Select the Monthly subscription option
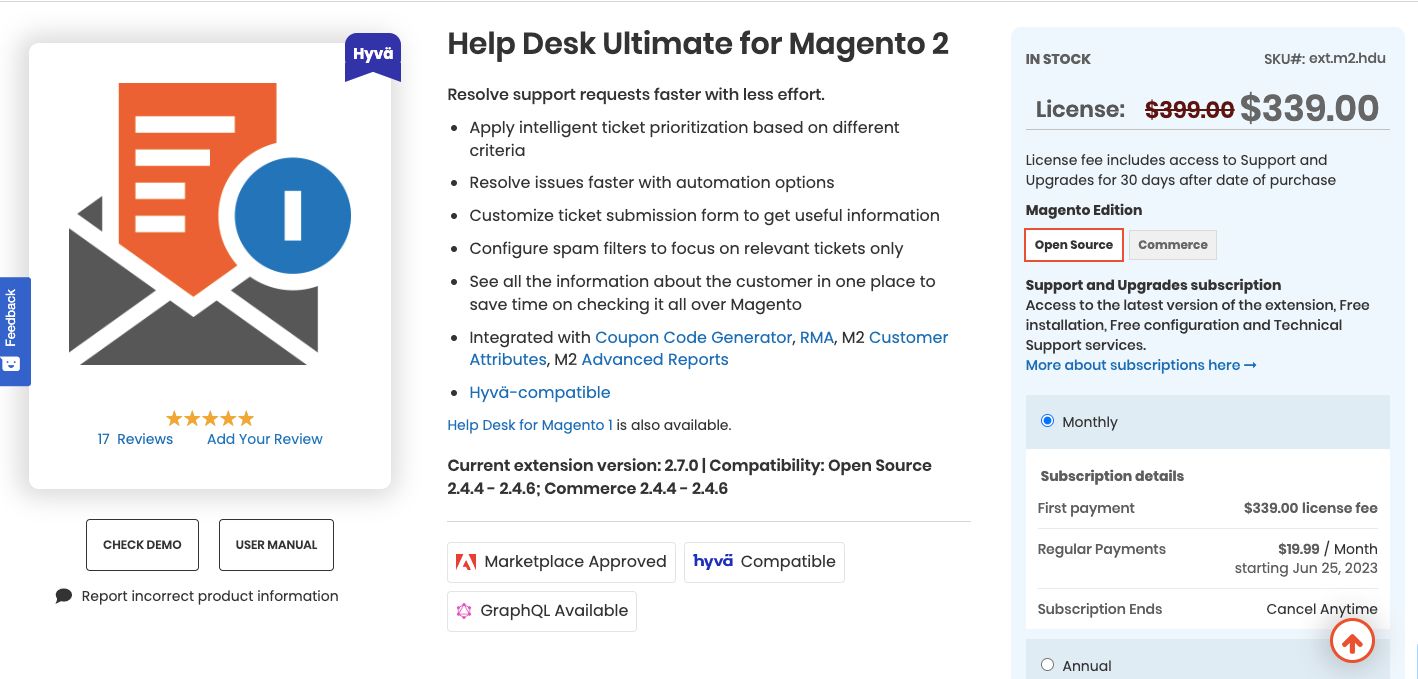The height and width of the screenshot is (679, 1418). 1047,420
